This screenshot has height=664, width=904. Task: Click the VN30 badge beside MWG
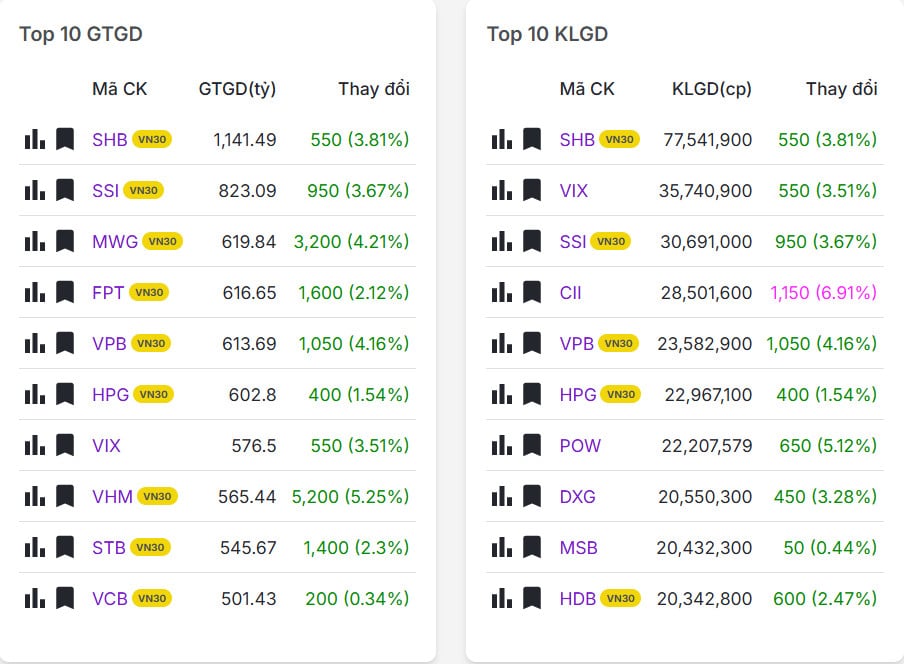162,241
